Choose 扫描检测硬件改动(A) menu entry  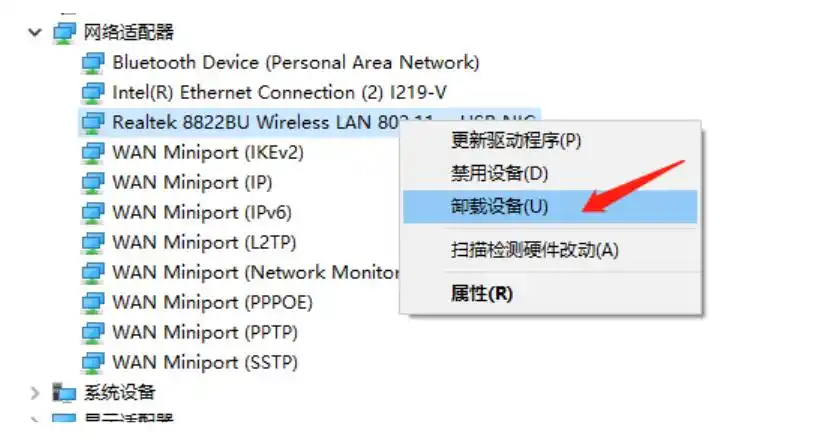tap(535, 250)
